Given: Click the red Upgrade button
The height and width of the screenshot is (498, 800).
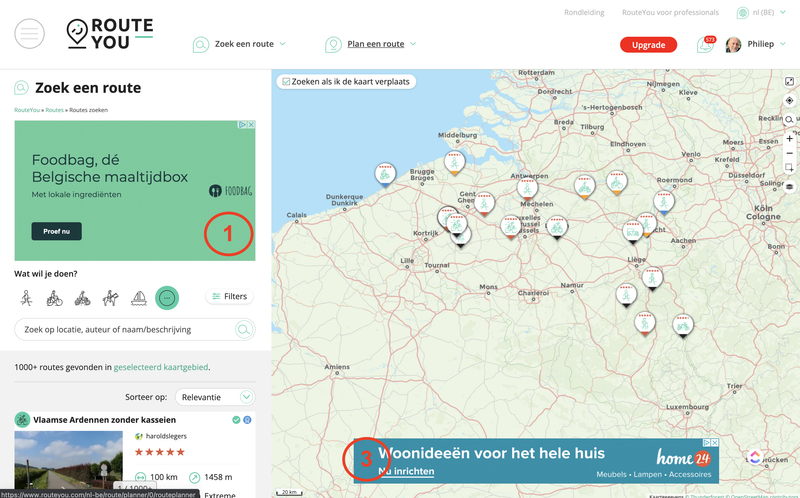Looking at the screenshot, I should pos(648,45).
